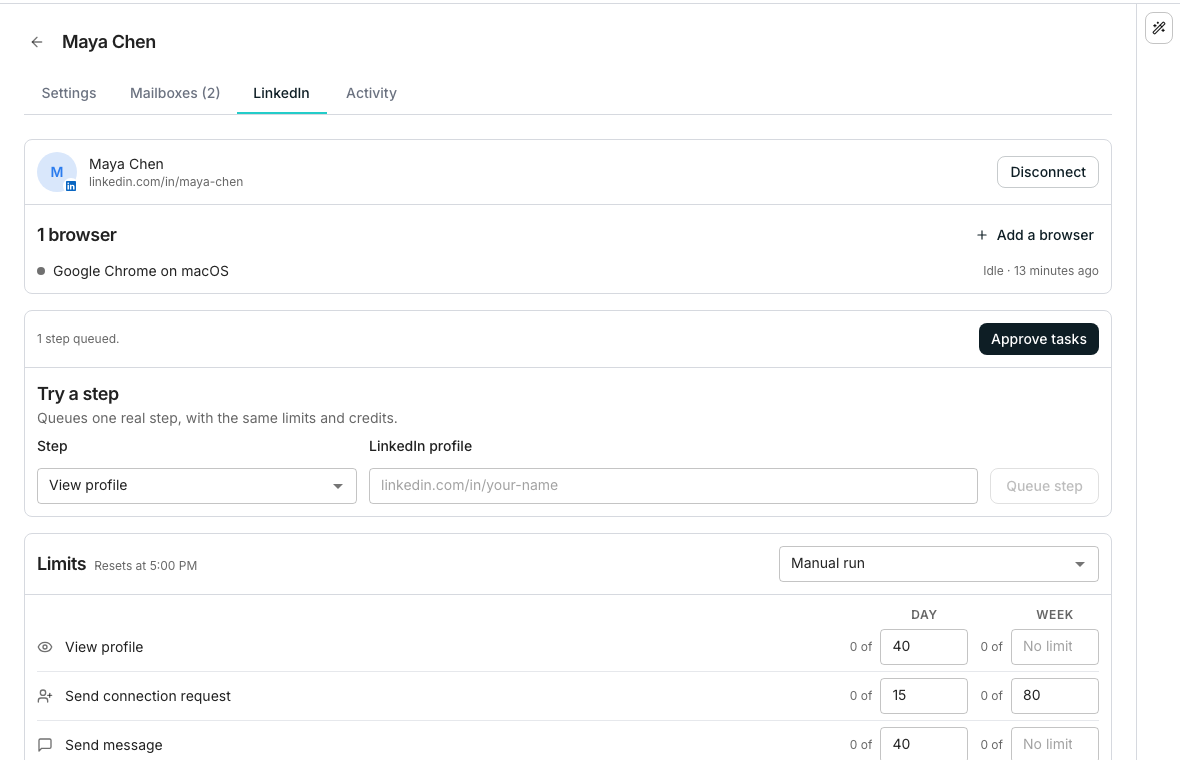The height and width of the screenshot is (760, 1180).
Task: Click the View profile weekly No limit field
Action: point(1054,647)
